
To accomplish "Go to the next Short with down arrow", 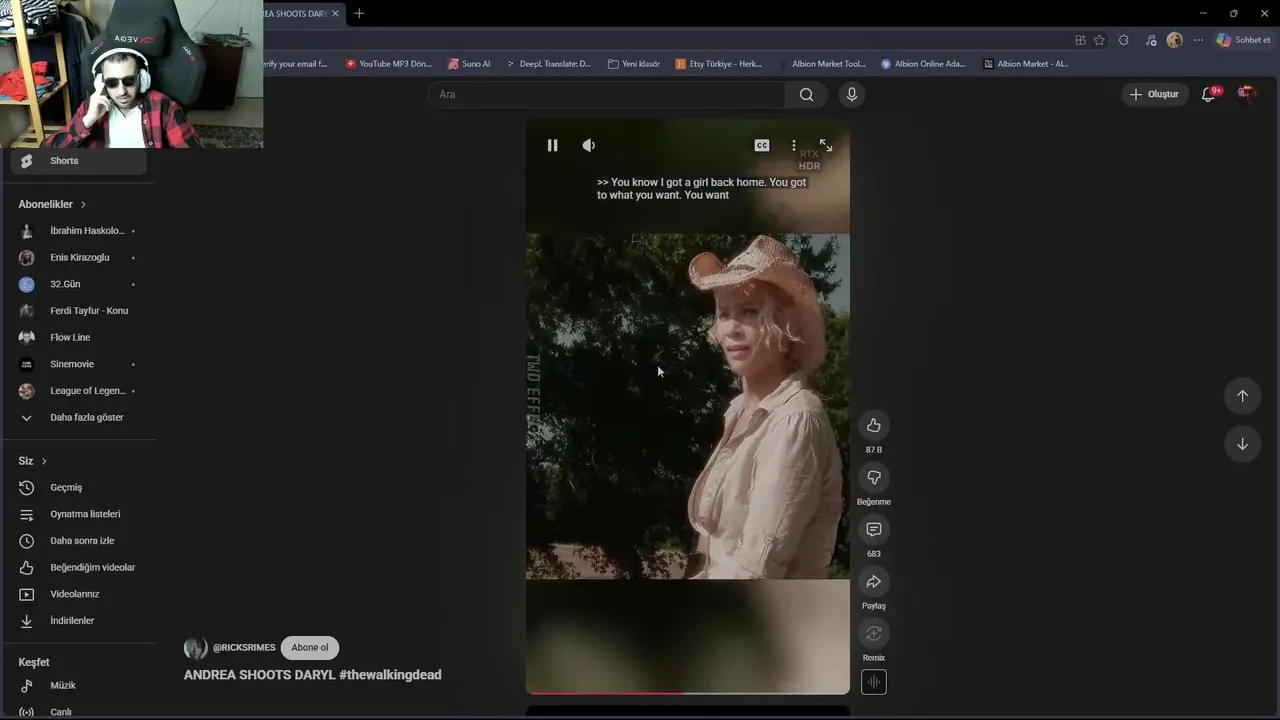I will tap(1242, 444).
